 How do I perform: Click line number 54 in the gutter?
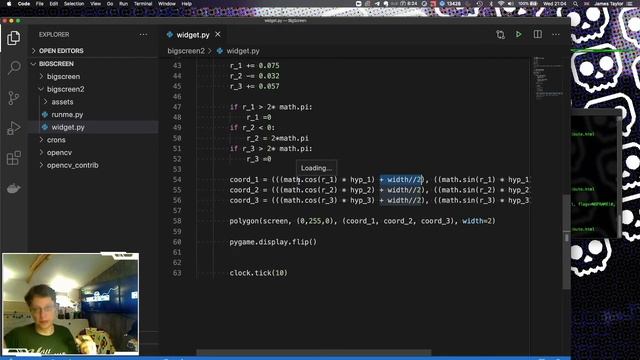pyautogui.click(x=177, y=180)
